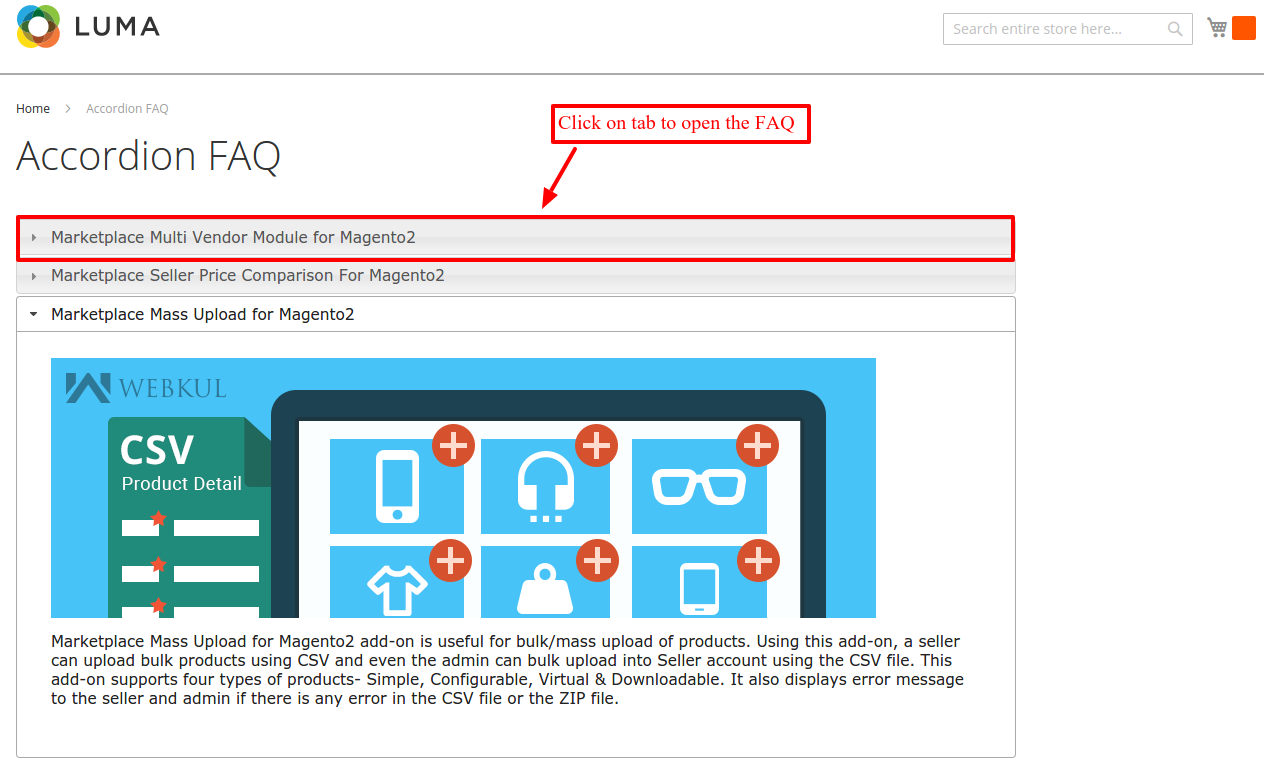Focus the Search entire store field

click(x=1055, y=29)
